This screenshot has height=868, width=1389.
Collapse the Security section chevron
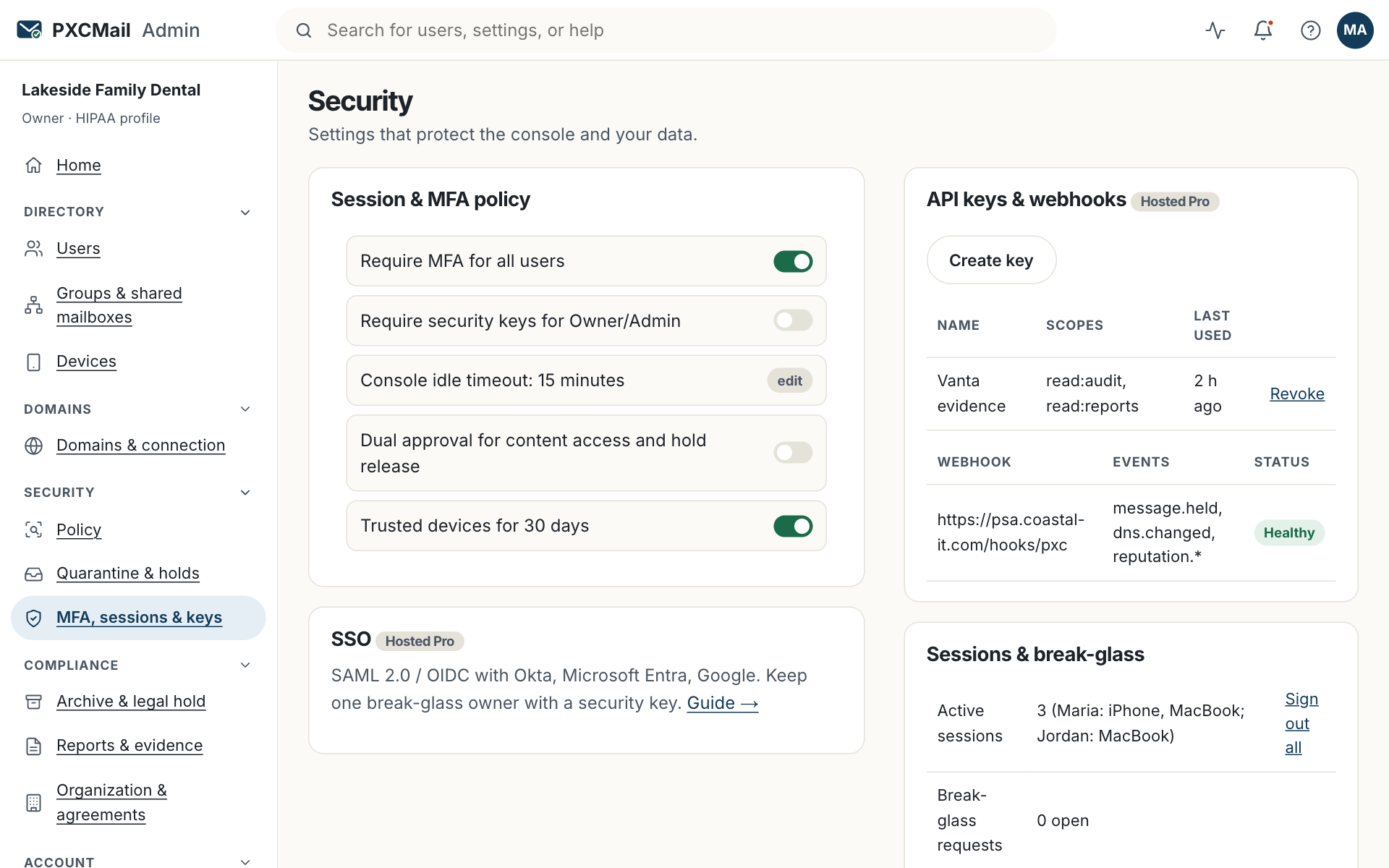[245, 493]
